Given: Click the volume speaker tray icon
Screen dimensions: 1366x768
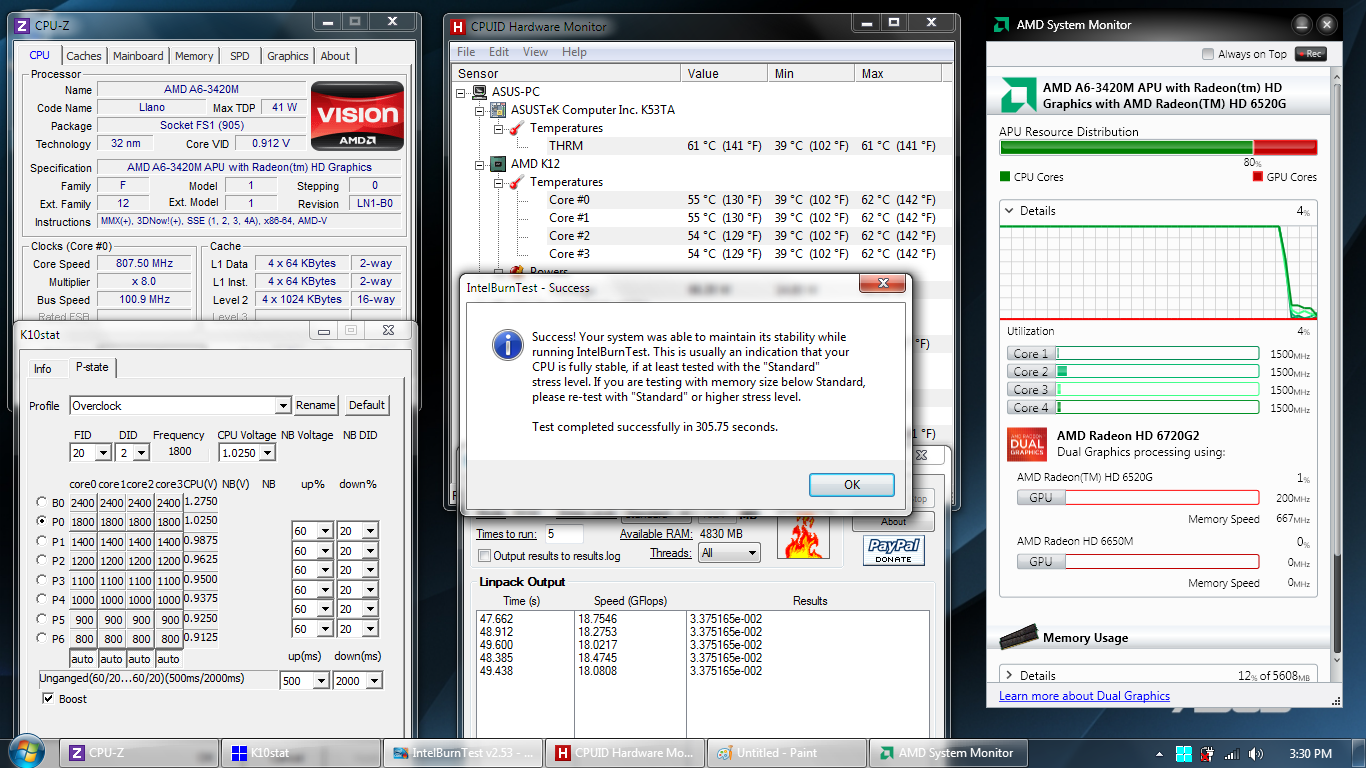Looking at the screenshot, I should tap(1256, 754).
